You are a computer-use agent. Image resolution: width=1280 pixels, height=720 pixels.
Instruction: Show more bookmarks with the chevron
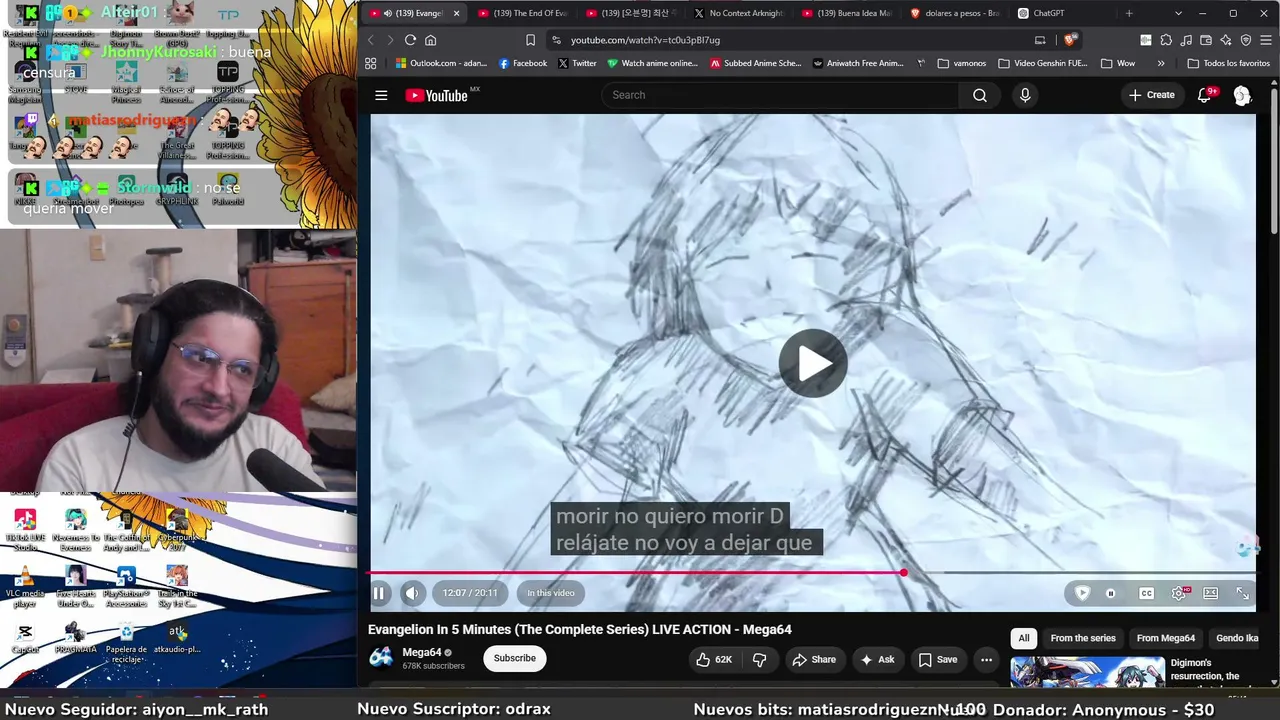click(1161, 63)
